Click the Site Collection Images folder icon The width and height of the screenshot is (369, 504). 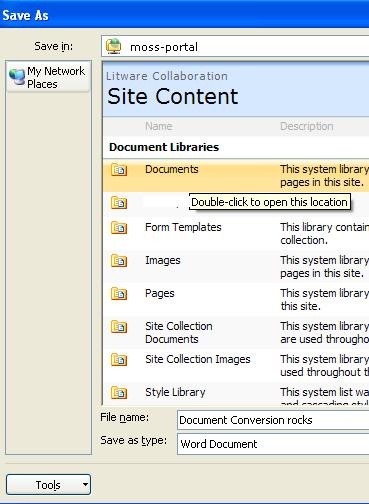pos(119,359)
